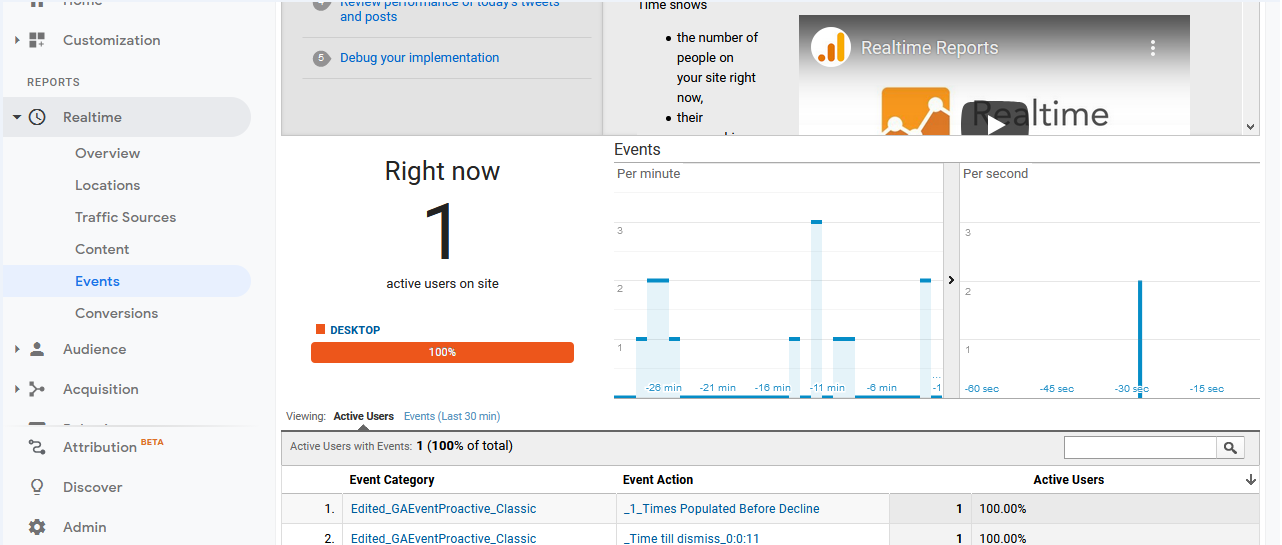Open video more options menu
The image size is (1282, 545).
pyautogui.click(x=1152, y=48)
